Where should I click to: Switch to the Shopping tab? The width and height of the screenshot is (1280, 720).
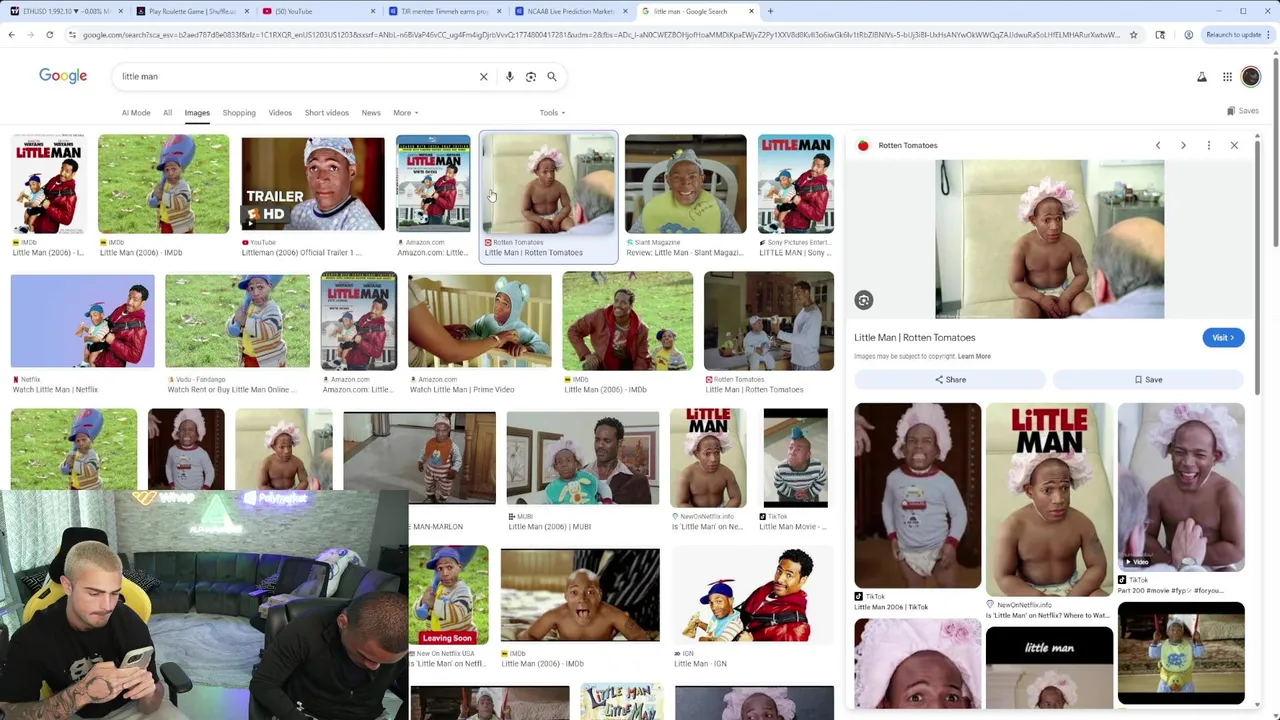click(239, 113)
